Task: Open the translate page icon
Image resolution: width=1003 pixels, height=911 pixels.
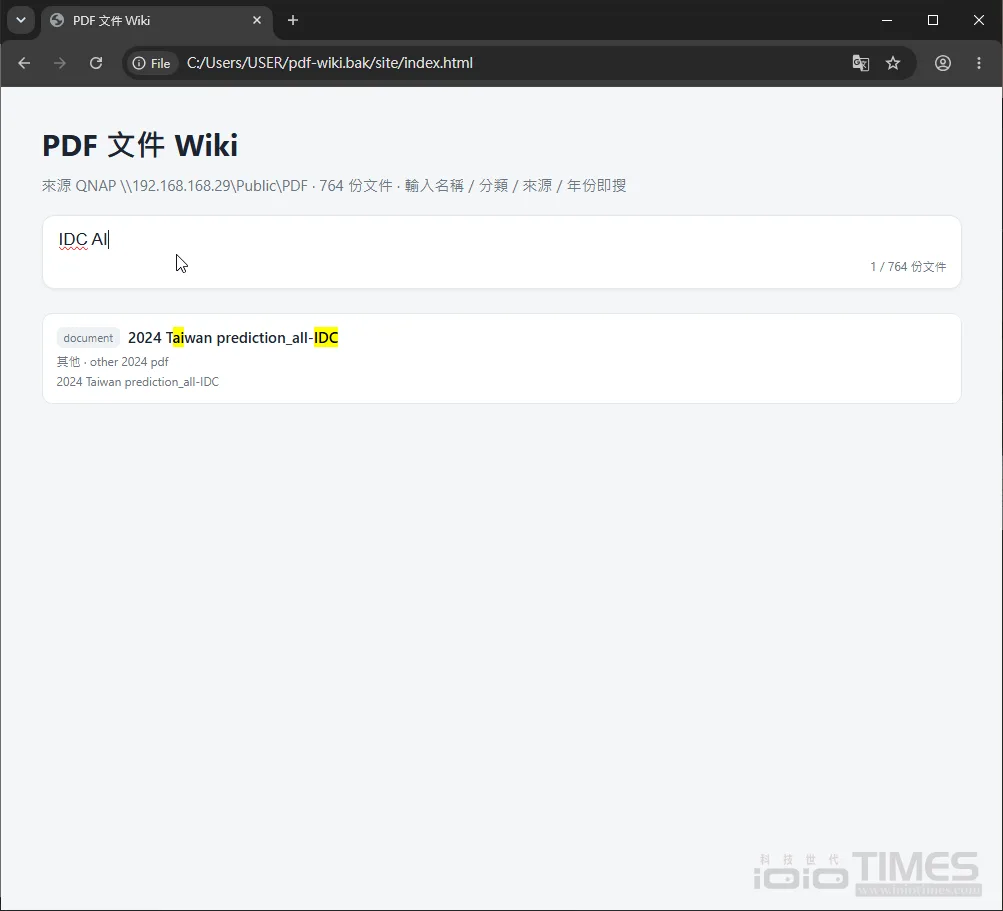Action: (x=860, y=63)
